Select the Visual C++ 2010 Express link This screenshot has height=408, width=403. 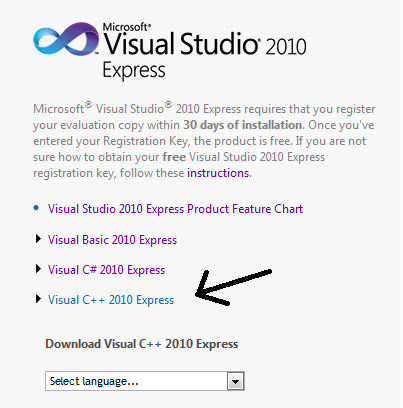[111, 300]
